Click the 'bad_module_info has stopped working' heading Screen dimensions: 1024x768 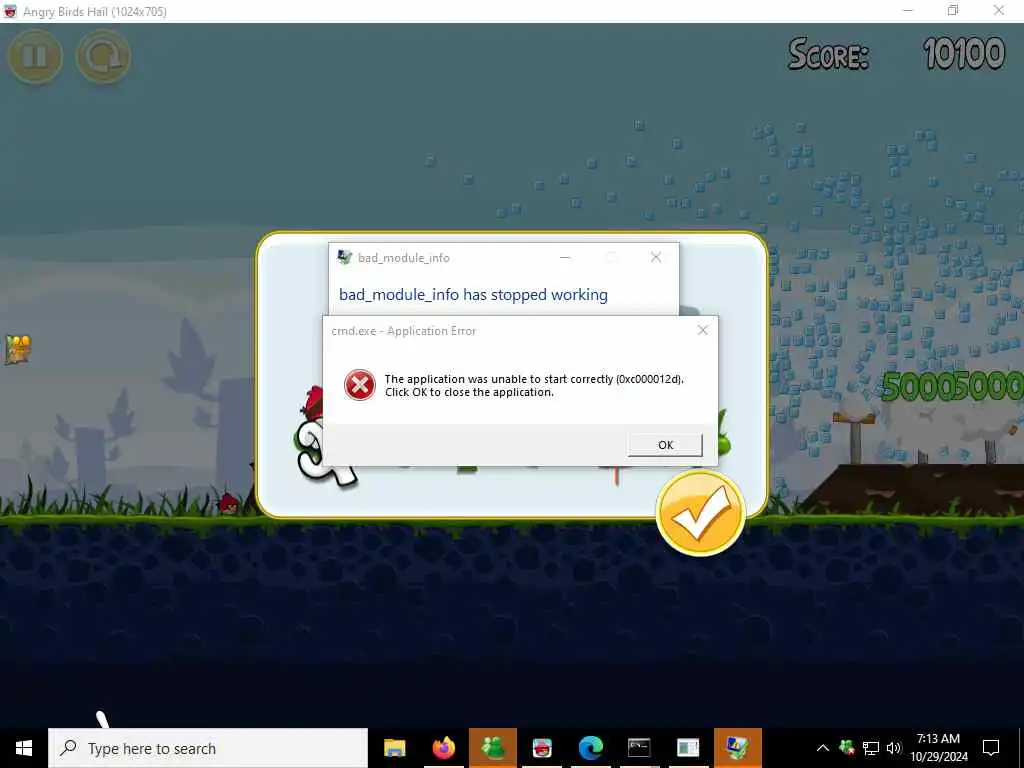pos(473,295)
